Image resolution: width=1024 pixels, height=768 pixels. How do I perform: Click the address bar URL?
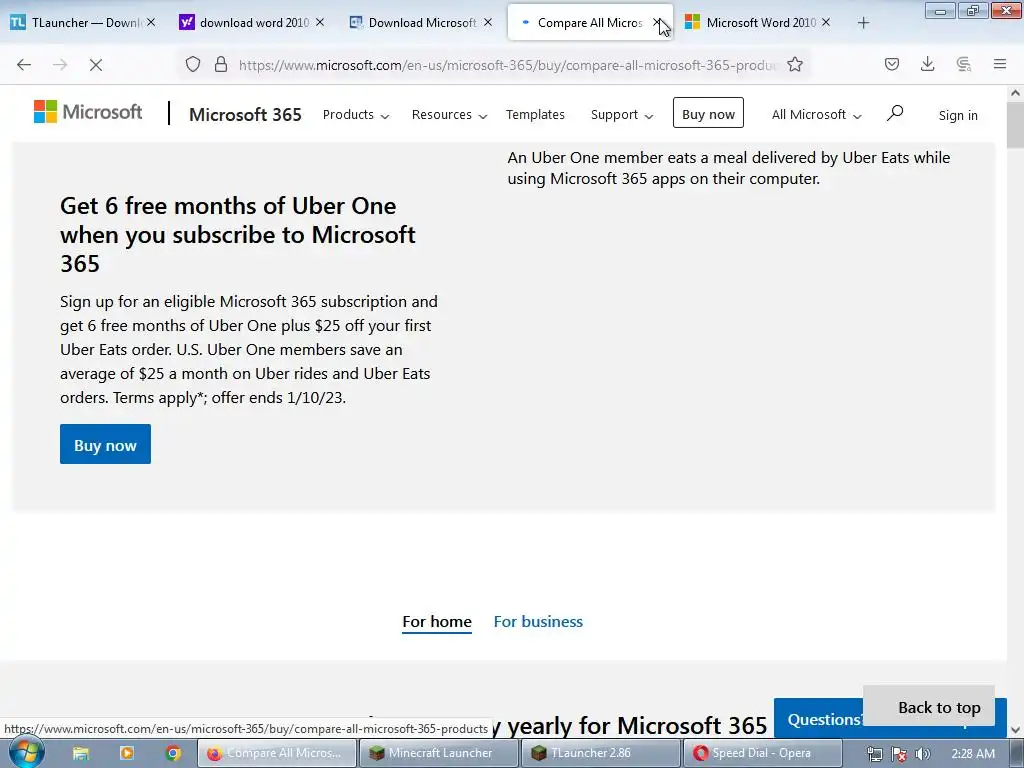pyautogui.click(x=508, y=65)
